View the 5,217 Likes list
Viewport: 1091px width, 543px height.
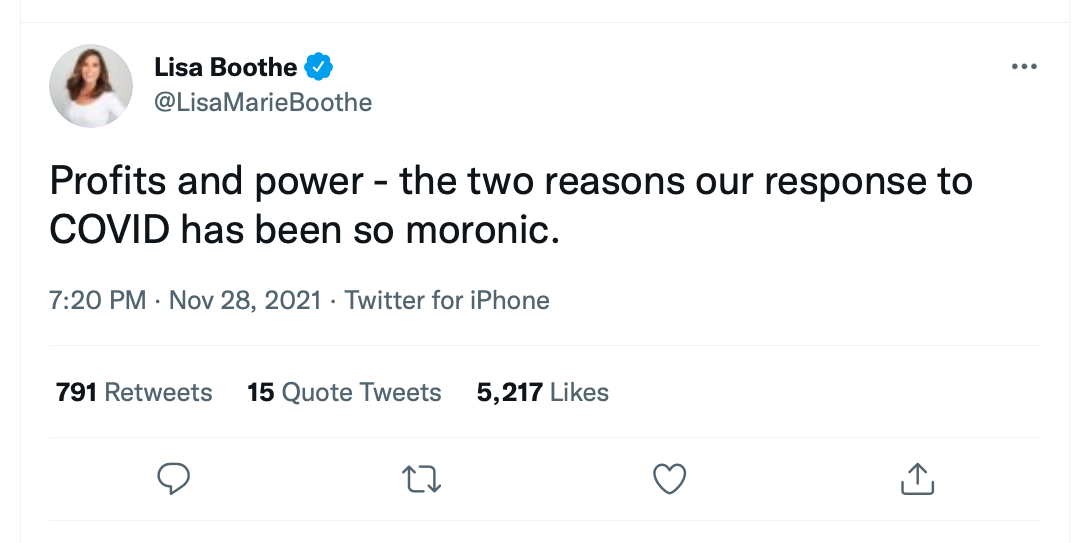(x=542, y=392)
